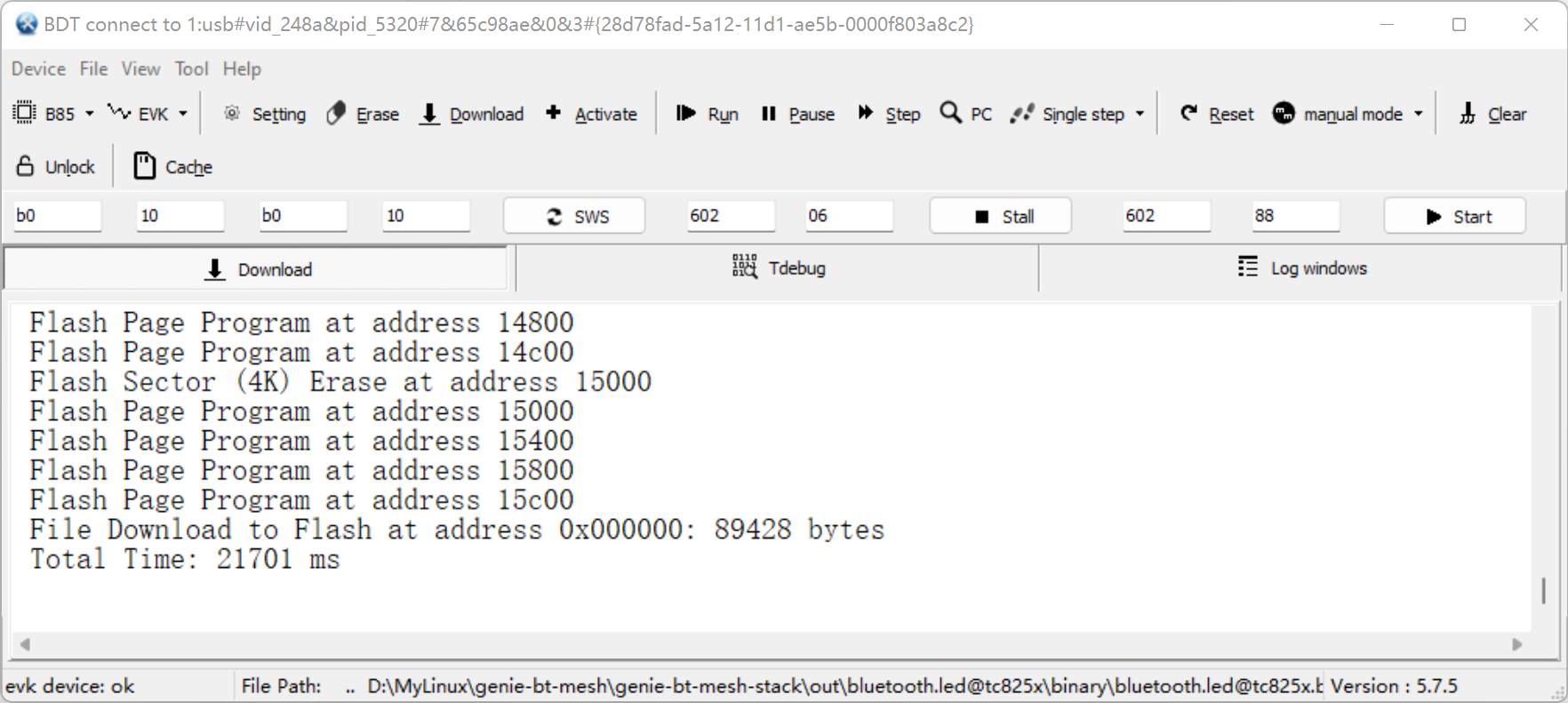Click the Erase eraser icon
1568x703 pixels.
pos(336,113)
